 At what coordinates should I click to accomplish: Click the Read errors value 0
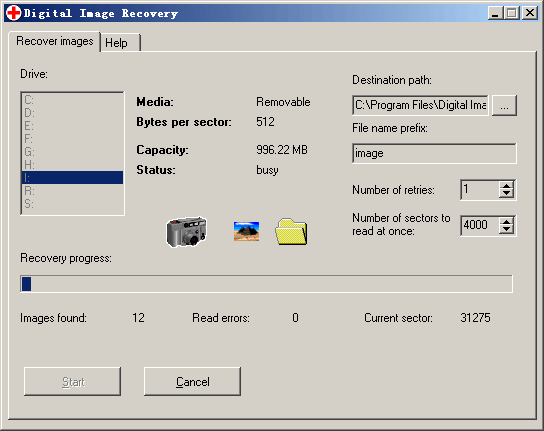click(x=295, y=318)
